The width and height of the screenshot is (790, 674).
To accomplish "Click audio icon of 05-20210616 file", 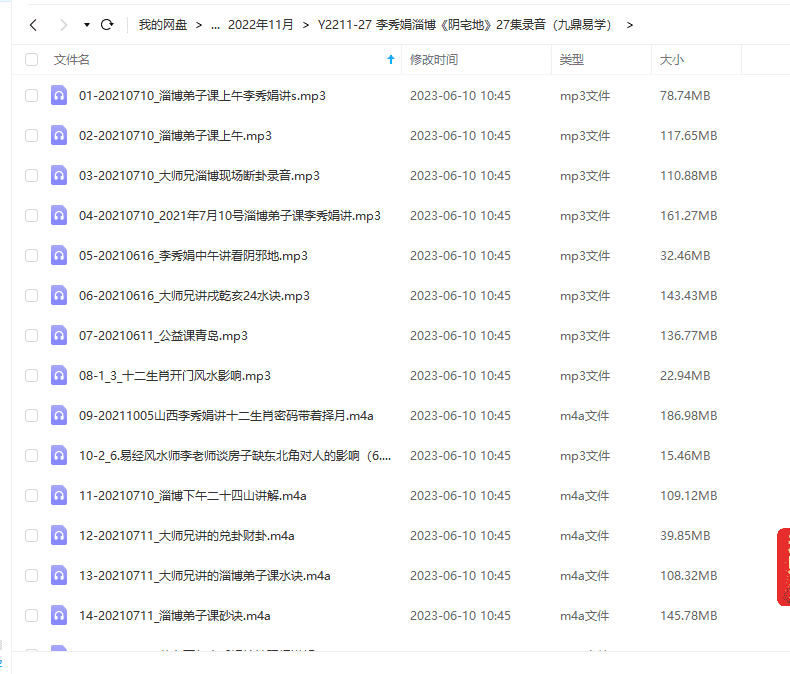I will click(59, 256).
